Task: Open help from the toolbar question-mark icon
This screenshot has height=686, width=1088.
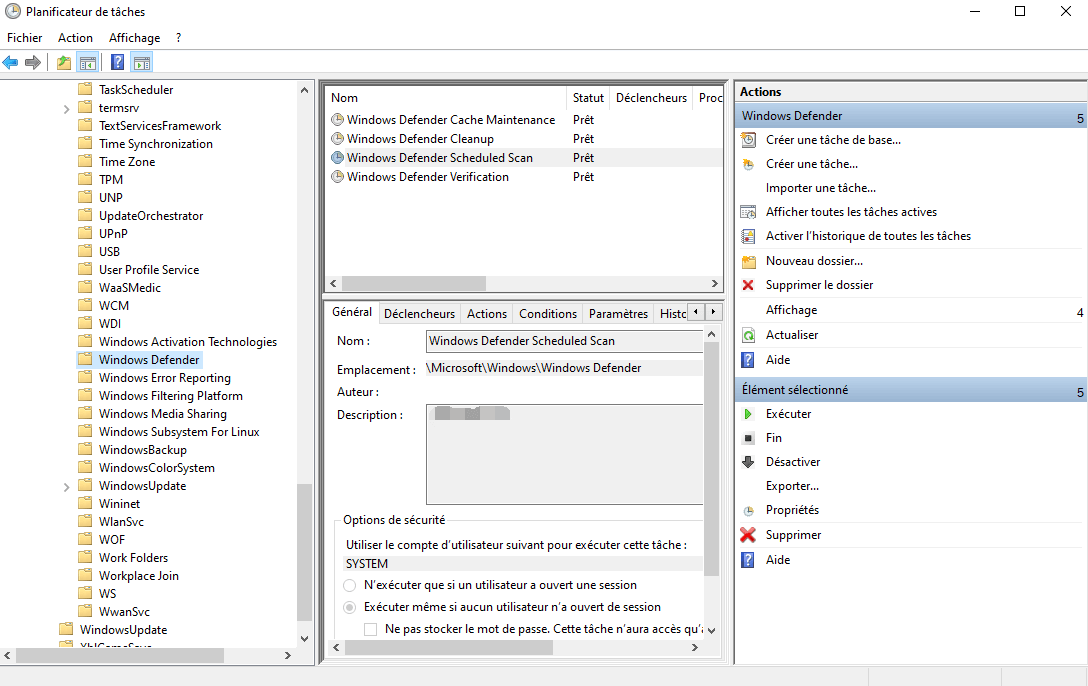Action: click(118, 63)
